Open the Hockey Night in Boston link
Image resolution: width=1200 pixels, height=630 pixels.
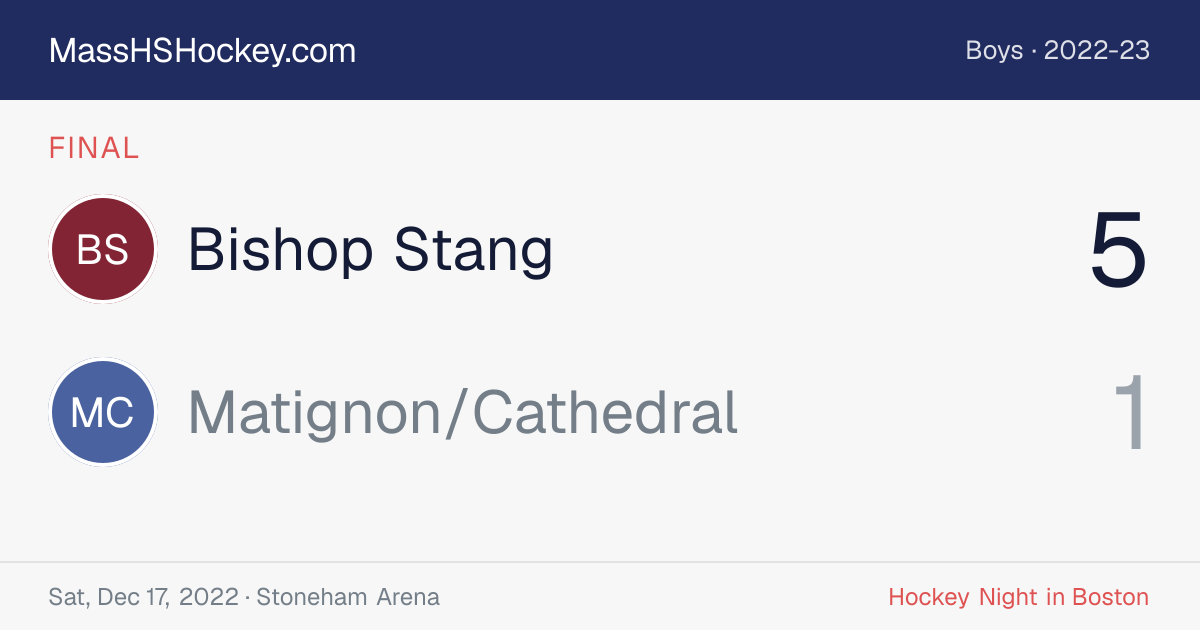(x=1019, y=598)
